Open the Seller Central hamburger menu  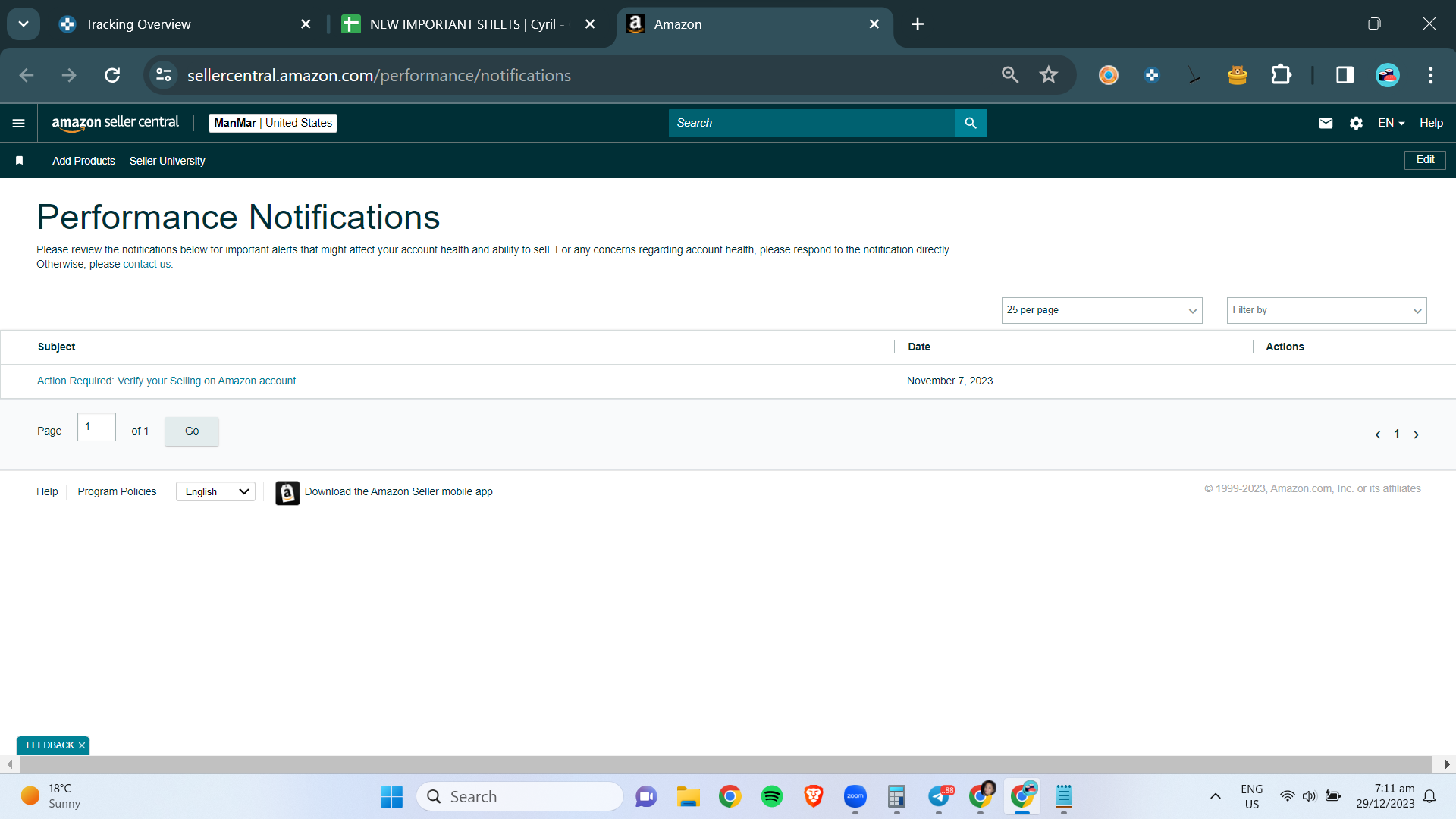tap(19, 123)
